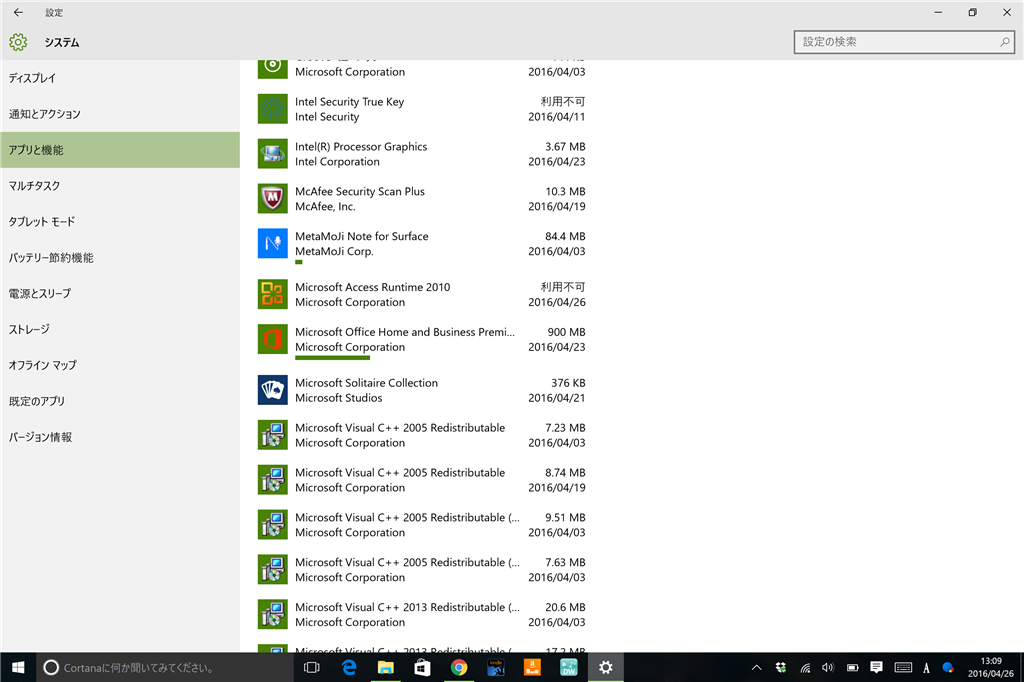The height and width of the screenshot is (682, 1024).
Task: Show hidden icons in system tray
Action: click(x=756, y=668)
